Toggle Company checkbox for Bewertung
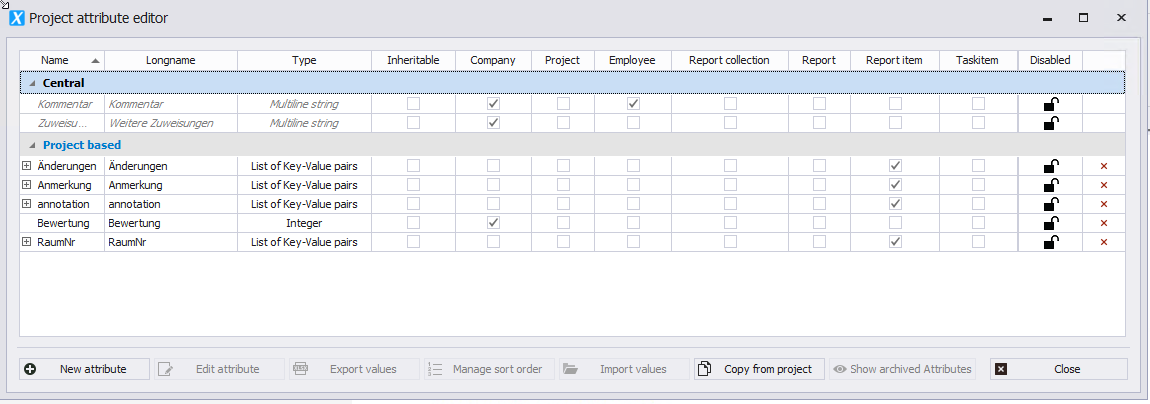This screenshot has width=1150, height=404. point(493,223)
